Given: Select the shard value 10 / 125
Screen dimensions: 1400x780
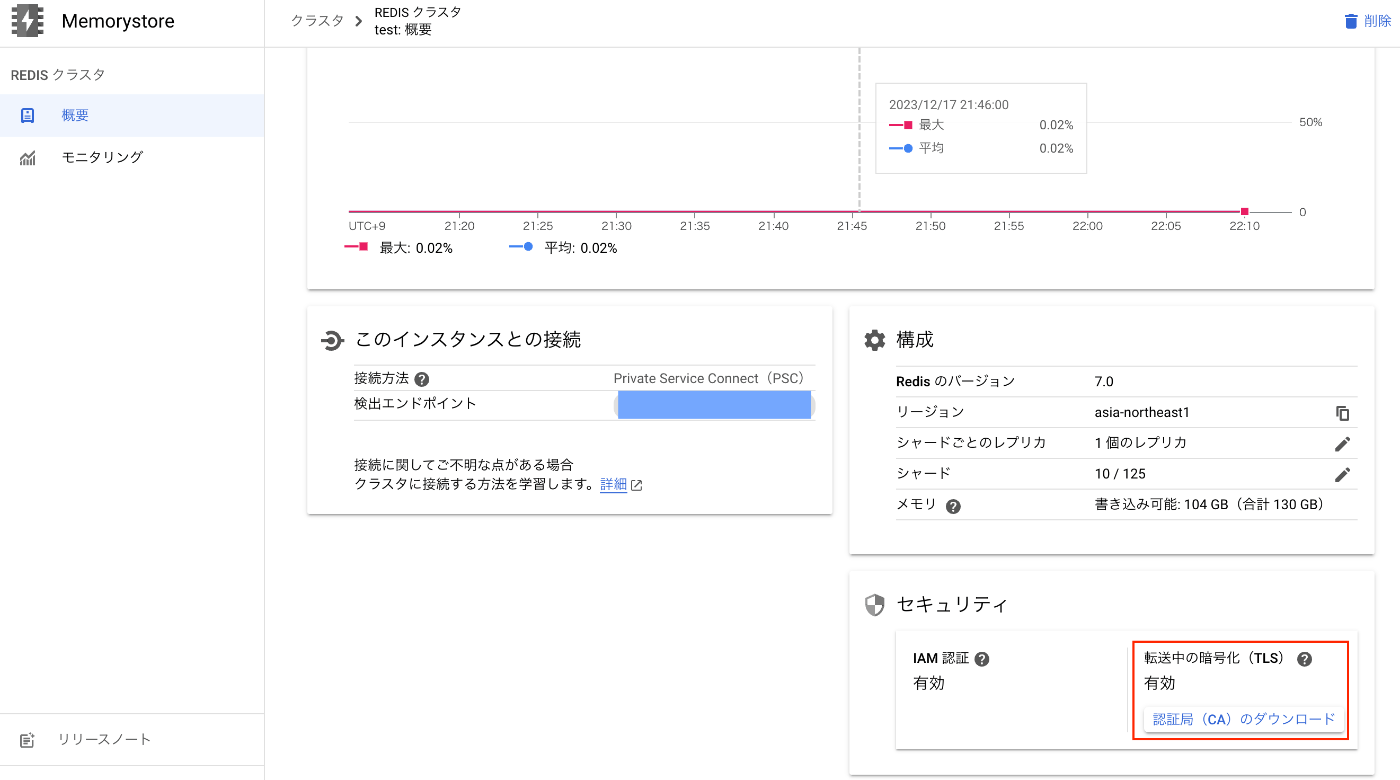Looking at the screenshot, I should 1120,473.
